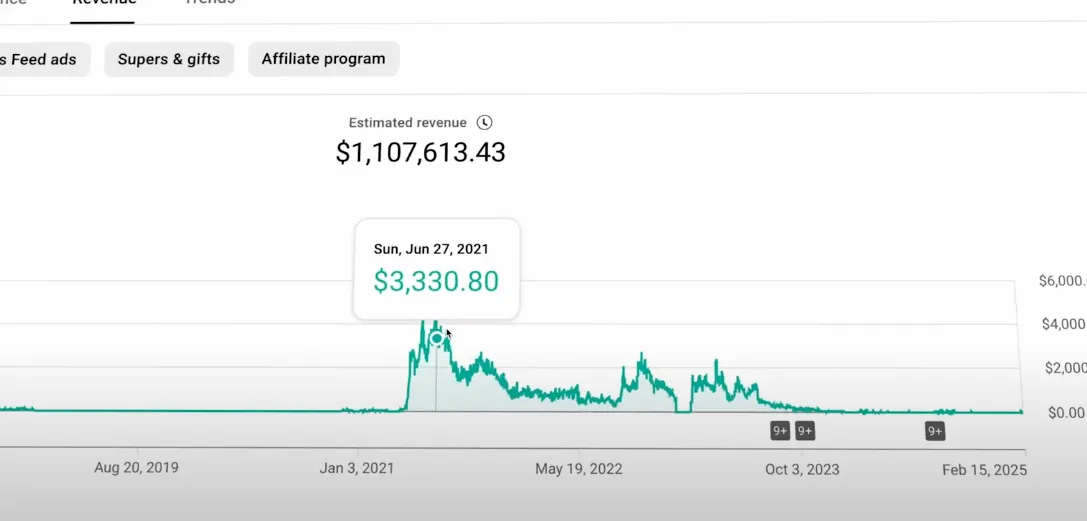
Task: Open the leftmost 9+ video marker badge
Action: [780, 431]
